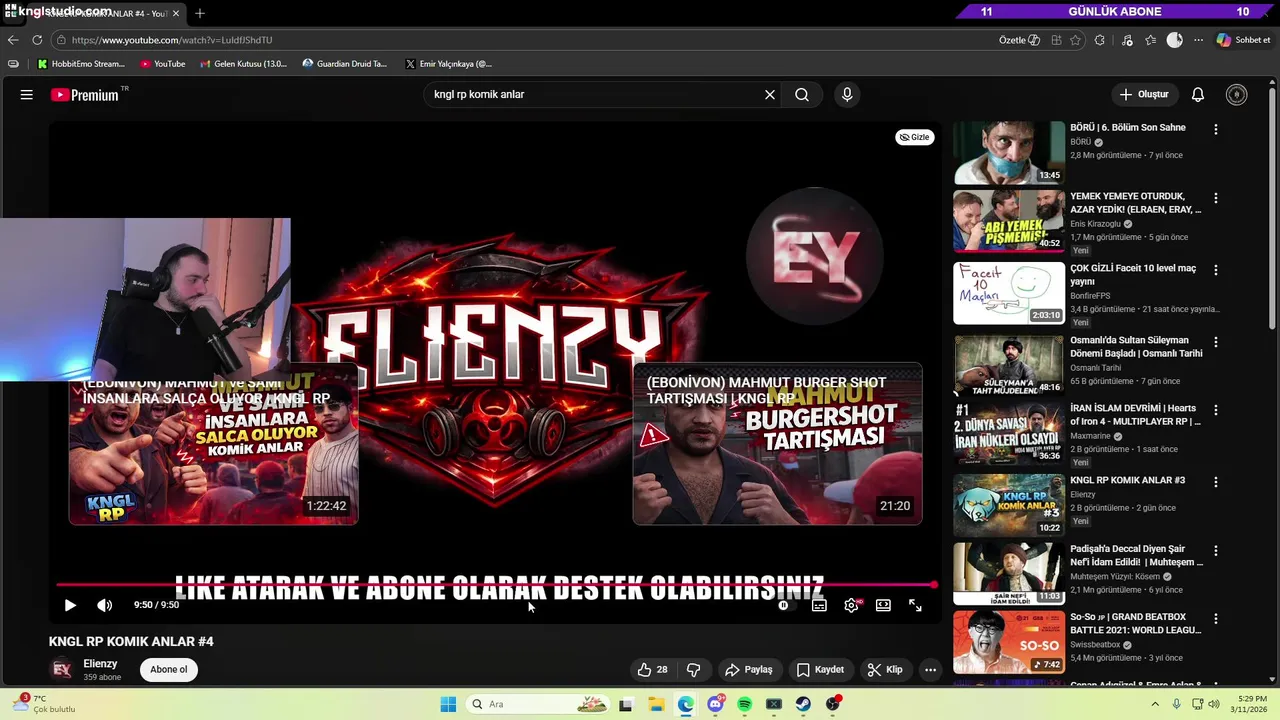Click the Oluştur create button
1280x720 pixels.
pyautogui.click(x=1144, y=95)
